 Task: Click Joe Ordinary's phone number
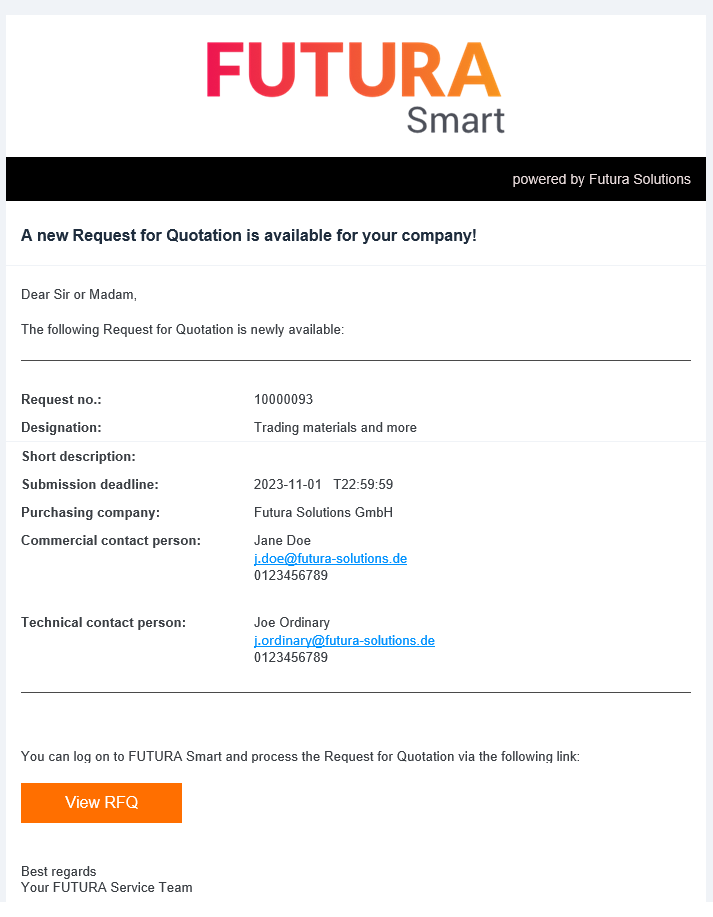291,657
